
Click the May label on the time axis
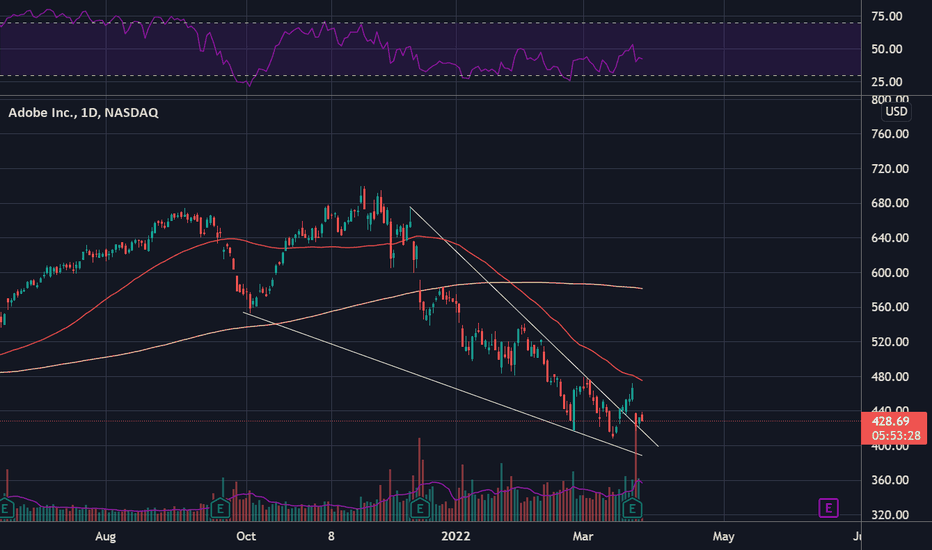(723, 536)
